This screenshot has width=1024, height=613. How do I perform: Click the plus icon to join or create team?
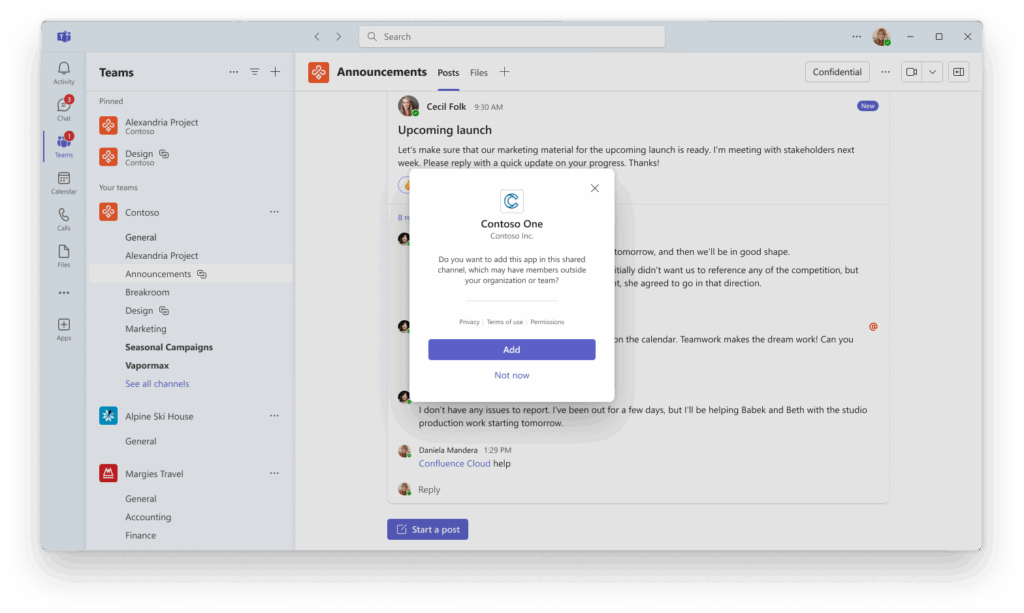click(x=275, y=72)
